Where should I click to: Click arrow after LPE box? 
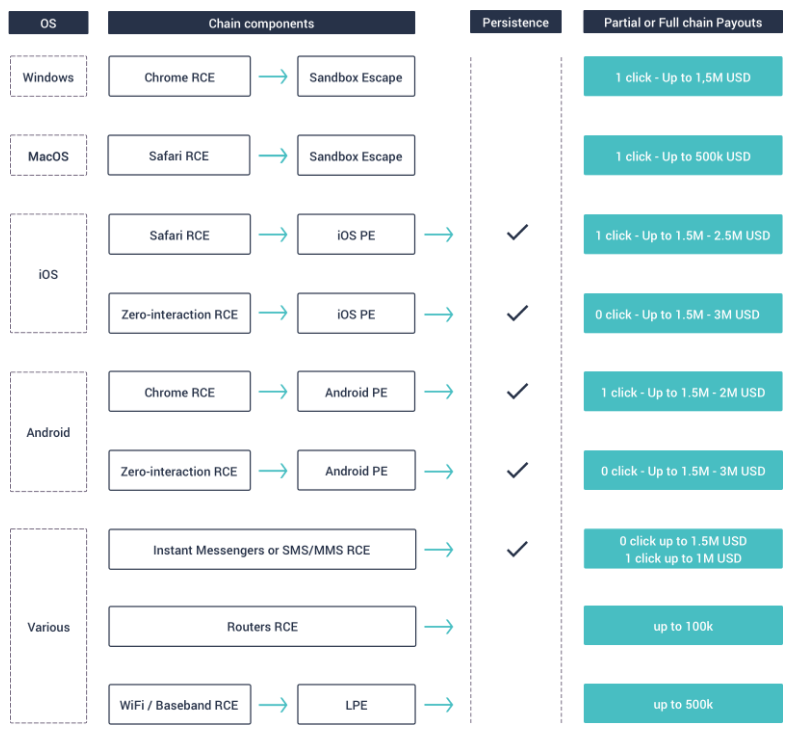[x=438, y=705]
